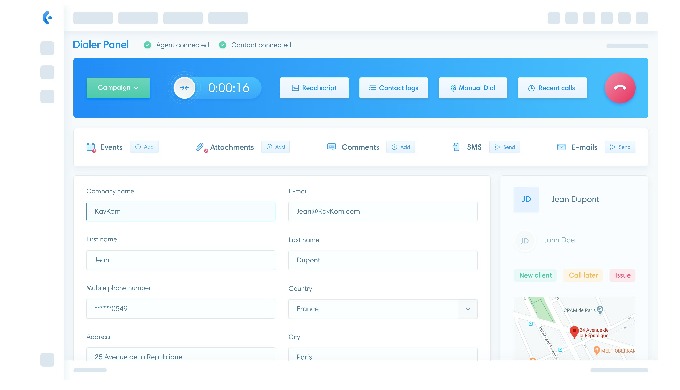680x390 pixels.
Task: Click the blue phone logo in sidebar
Action: pos(47,17)
